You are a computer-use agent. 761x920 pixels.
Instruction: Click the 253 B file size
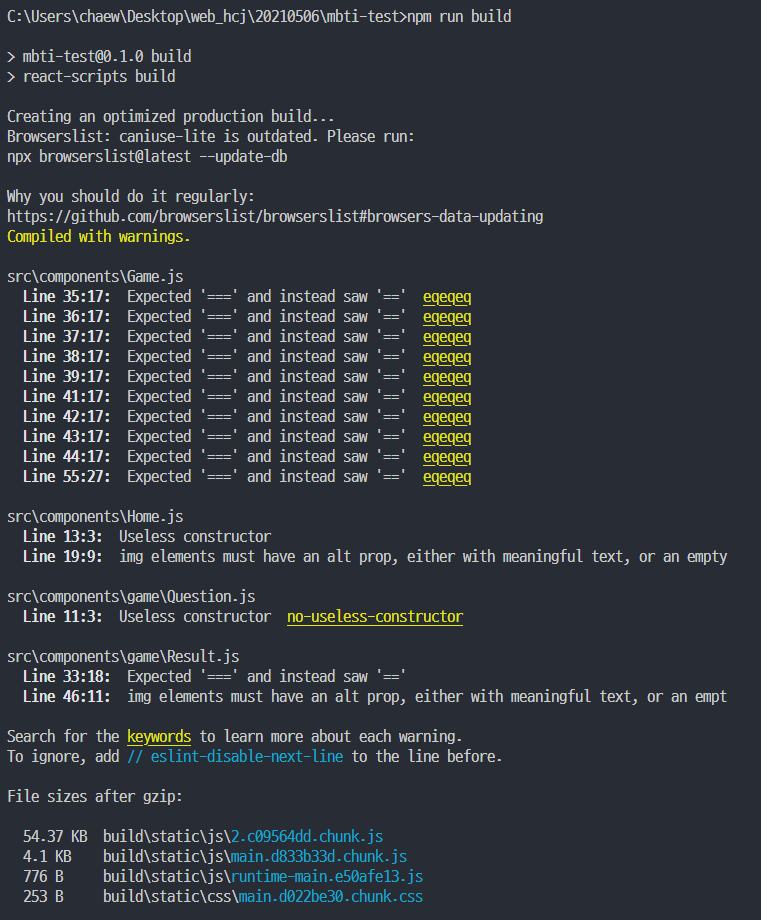(x=43, y=896)
